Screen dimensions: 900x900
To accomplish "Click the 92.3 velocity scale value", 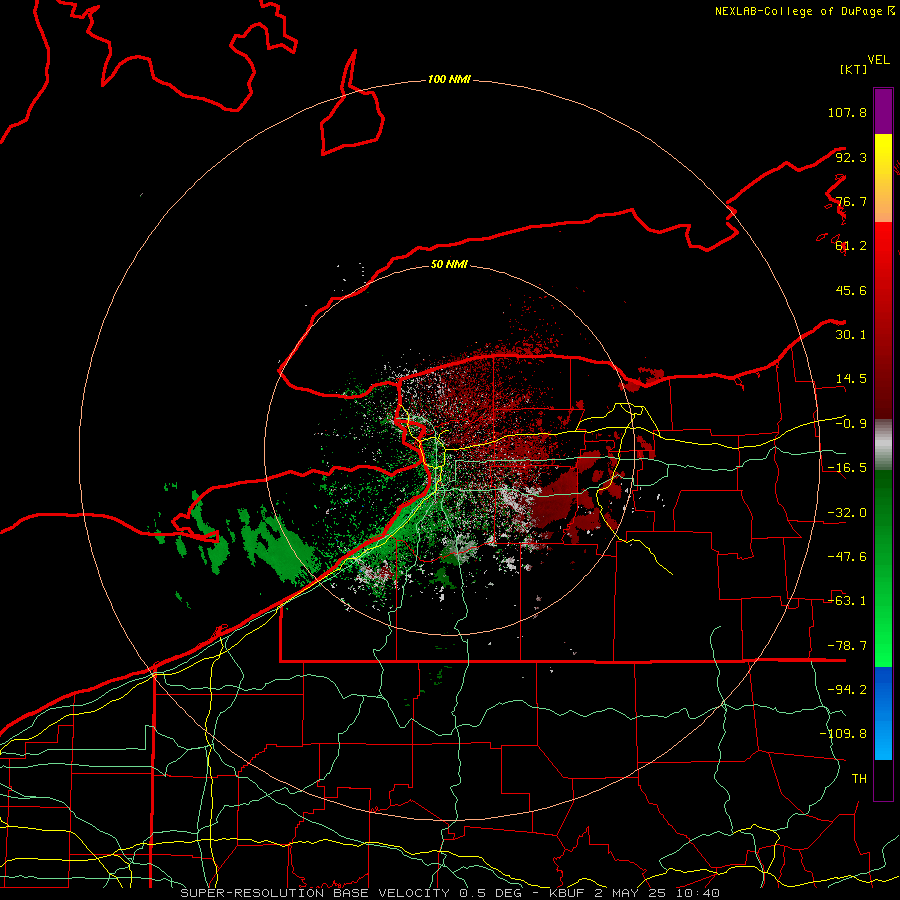I will coord(851,157).
